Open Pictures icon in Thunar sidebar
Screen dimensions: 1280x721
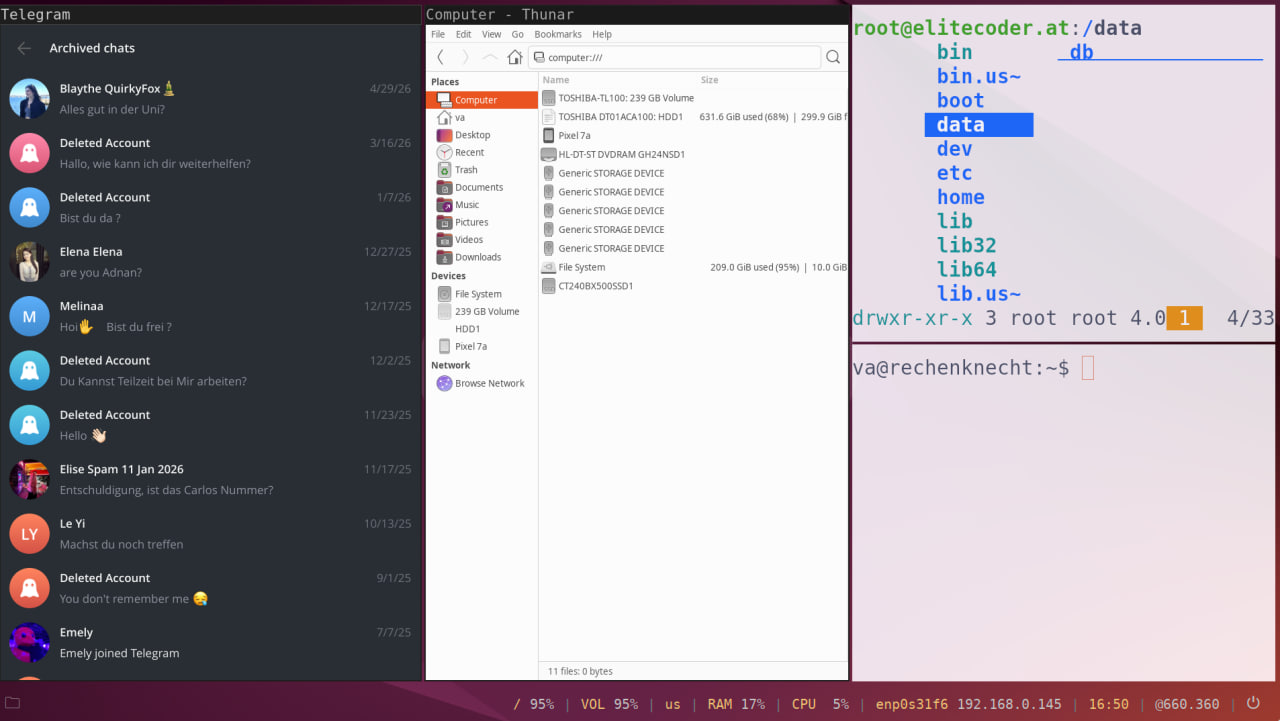445,222
